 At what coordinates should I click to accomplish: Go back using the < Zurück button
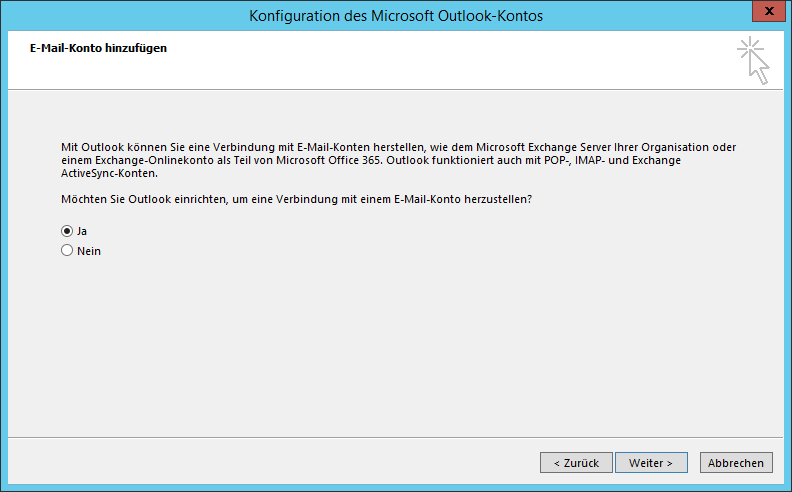[x=576, y=463]
